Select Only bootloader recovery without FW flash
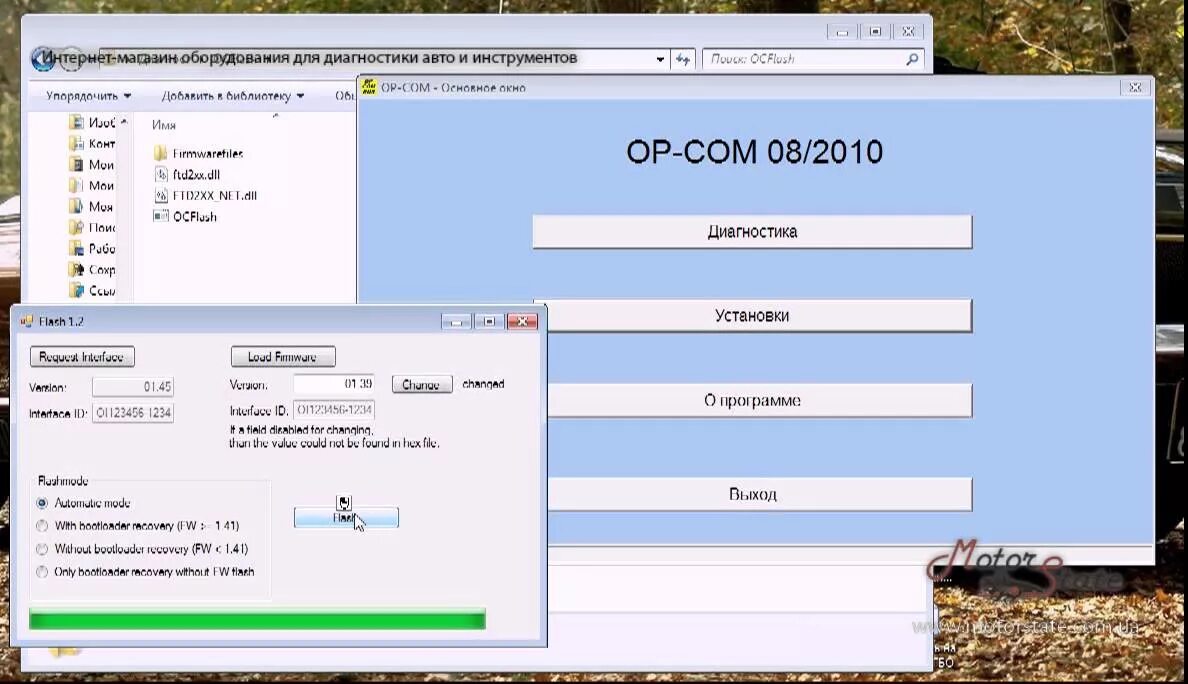The width and height of the screenshot is (1188, 684). (x=42, y=572)
